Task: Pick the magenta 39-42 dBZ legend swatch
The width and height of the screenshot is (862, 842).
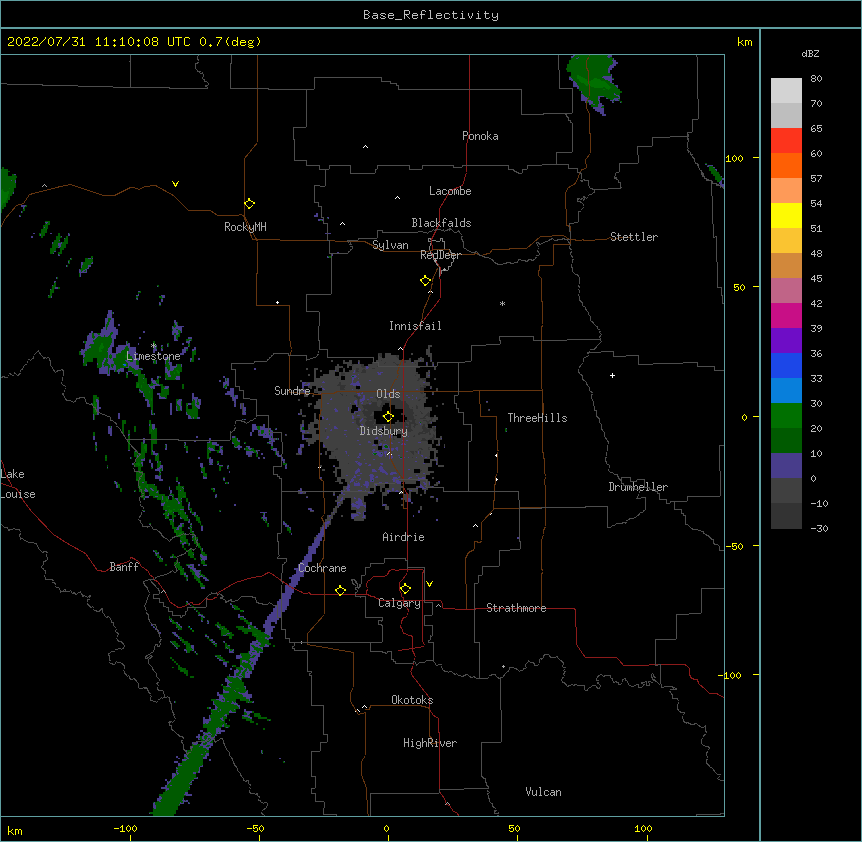Action: [786, 315]
